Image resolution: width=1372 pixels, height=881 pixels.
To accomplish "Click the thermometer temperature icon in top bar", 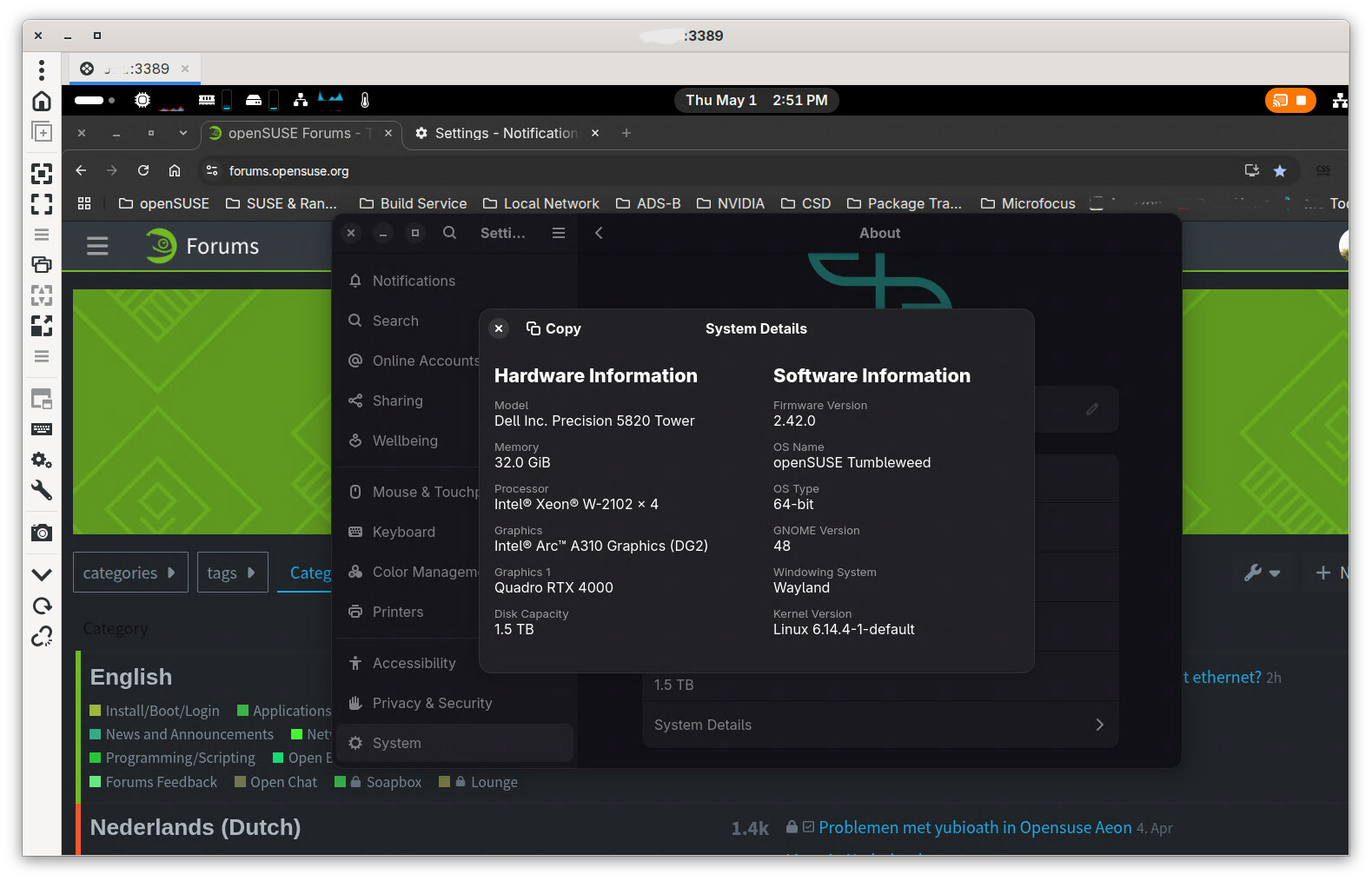I will [365, 100].
